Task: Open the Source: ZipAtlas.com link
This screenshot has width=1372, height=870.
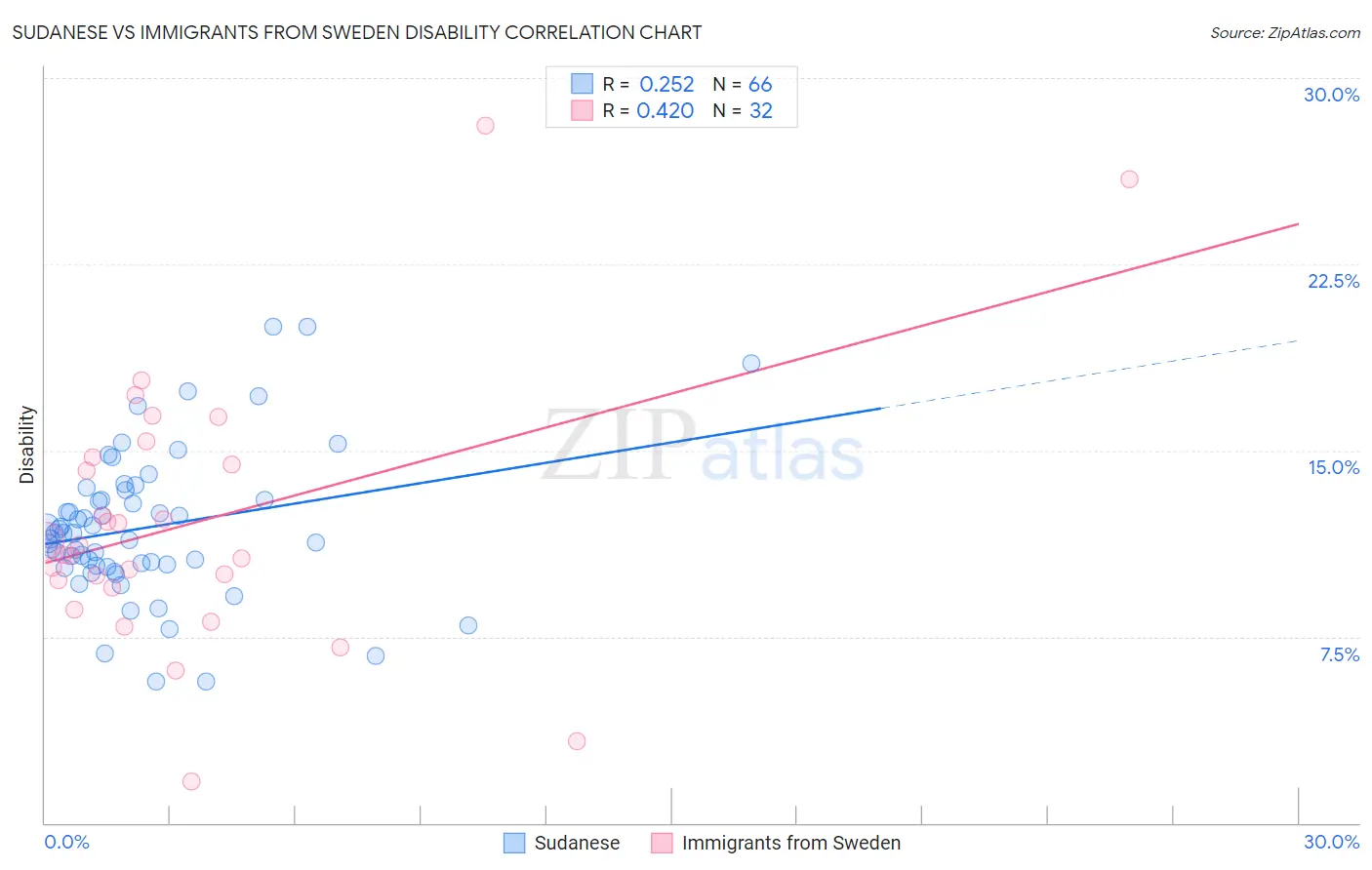Action: click(x=1285, y=33)
